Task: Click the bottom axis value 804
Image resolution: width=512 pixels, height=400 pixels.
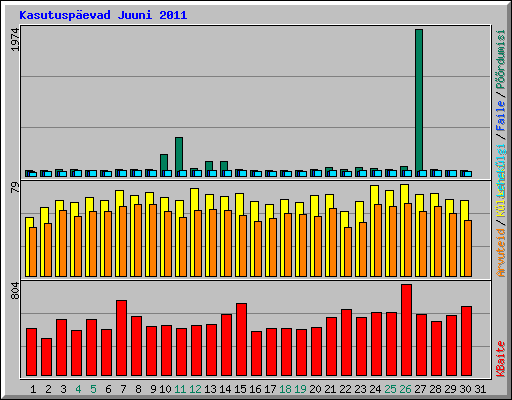Action: point(15,291)
